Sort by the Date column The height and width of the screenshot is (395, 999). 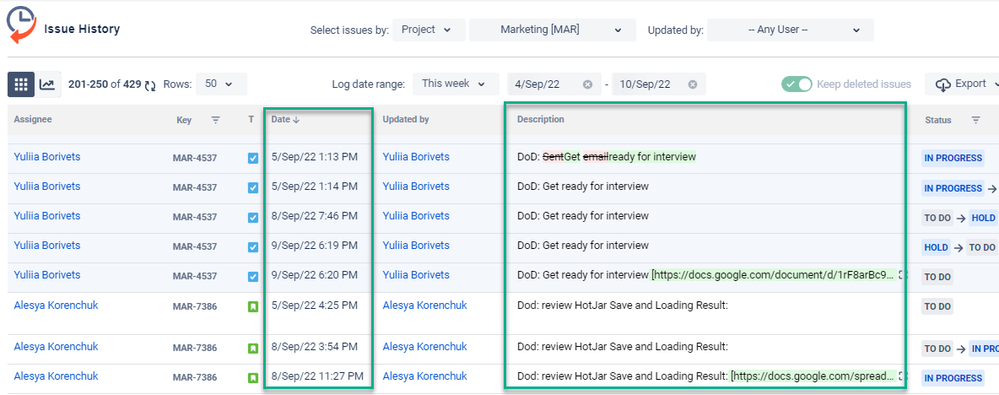(x=285, y=119)
